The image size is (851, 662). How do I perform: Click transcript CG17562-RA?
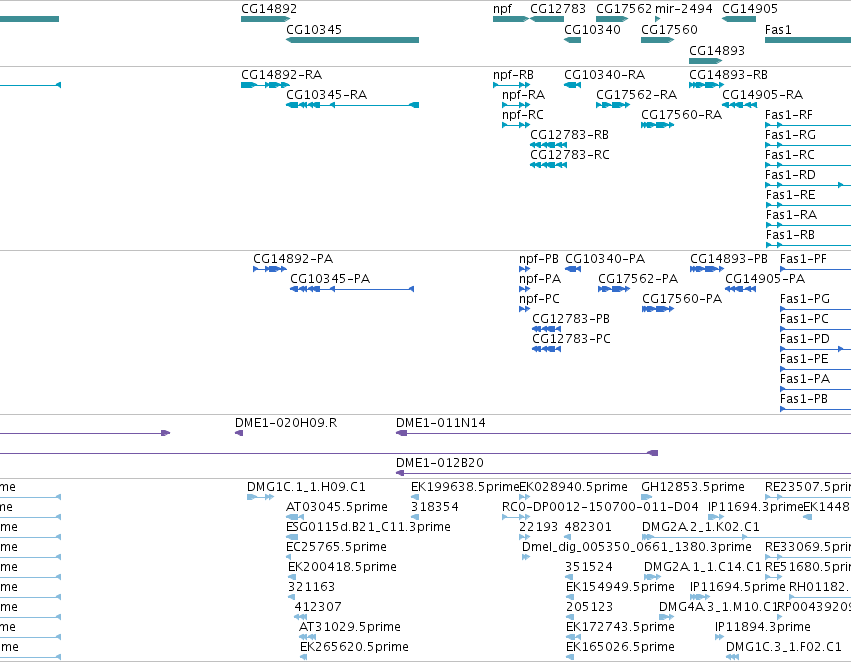pos(636,95)
